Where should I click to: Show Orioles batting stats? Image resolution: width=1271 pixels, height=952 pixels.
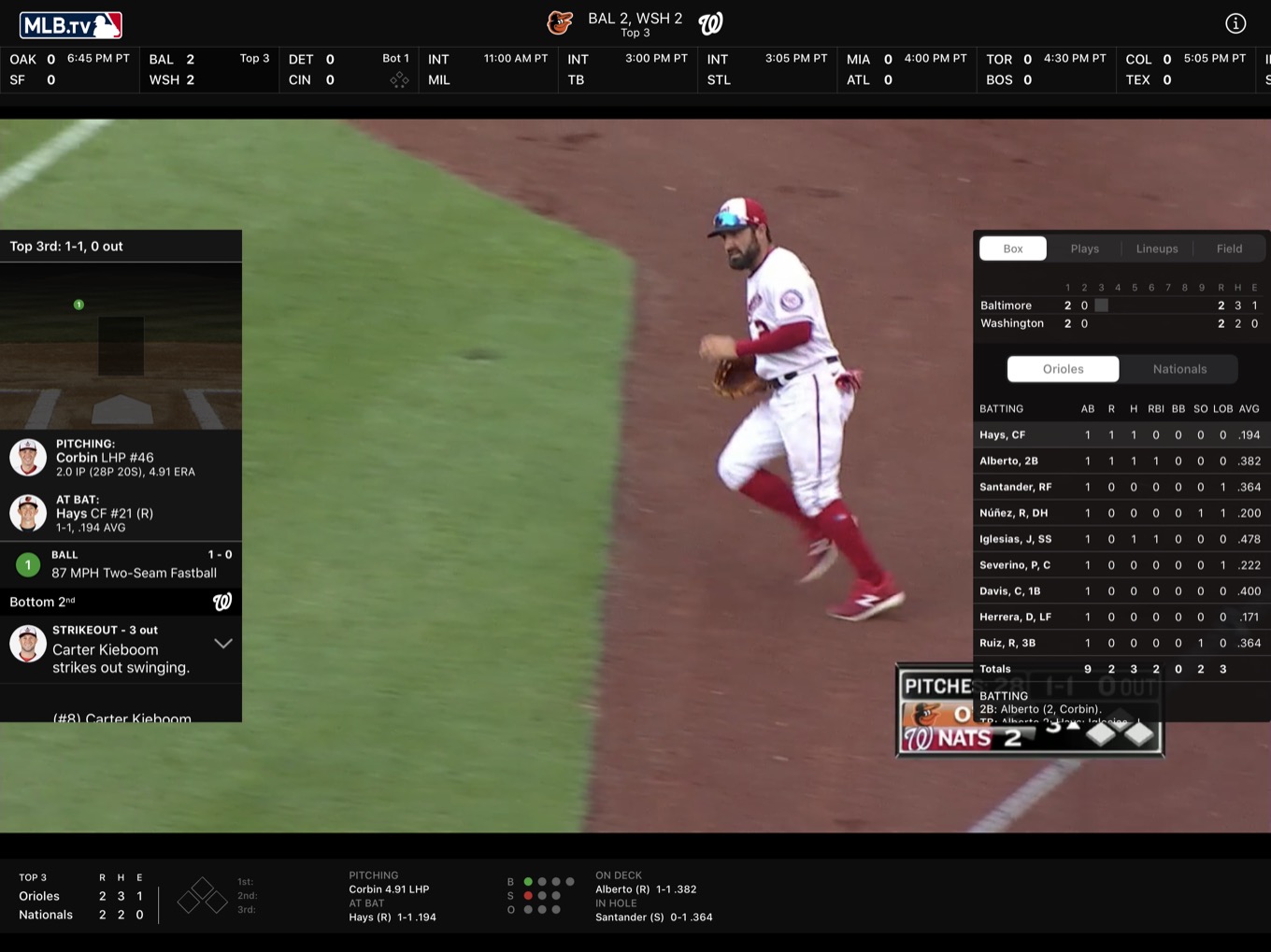point(1064,369)
